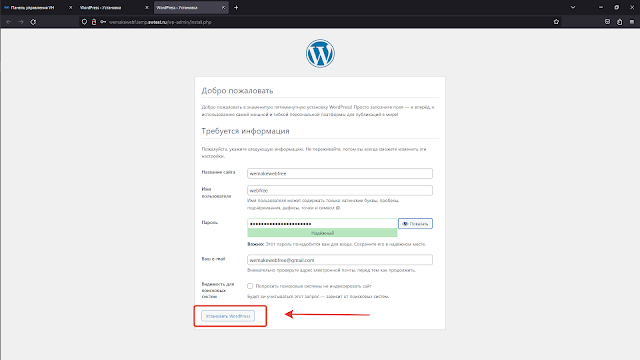Click the Установить WordPress button

tap(228, 316)
